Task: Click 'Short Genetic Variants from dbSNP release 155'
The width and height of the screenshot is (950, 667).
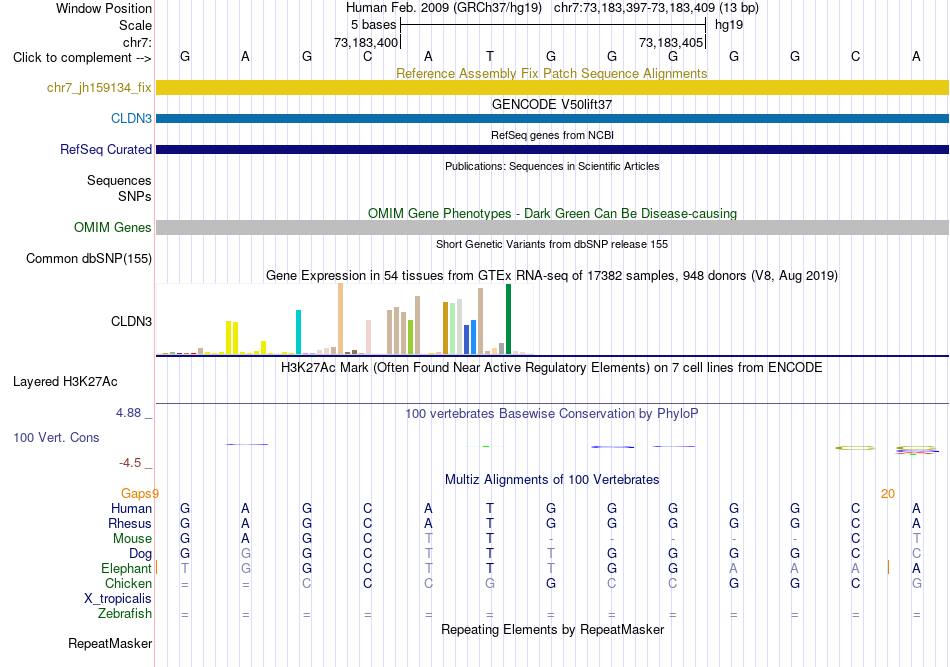Action: [552, 244]
